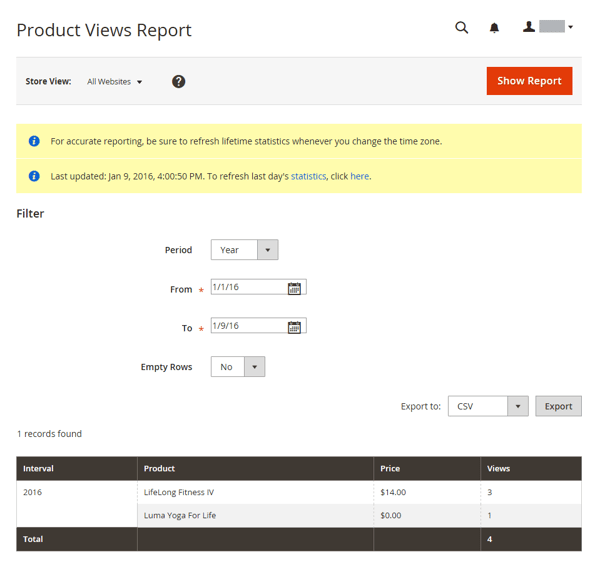
Task: Open the Luma Yoga For Life views count
Action: coord(490,516)
